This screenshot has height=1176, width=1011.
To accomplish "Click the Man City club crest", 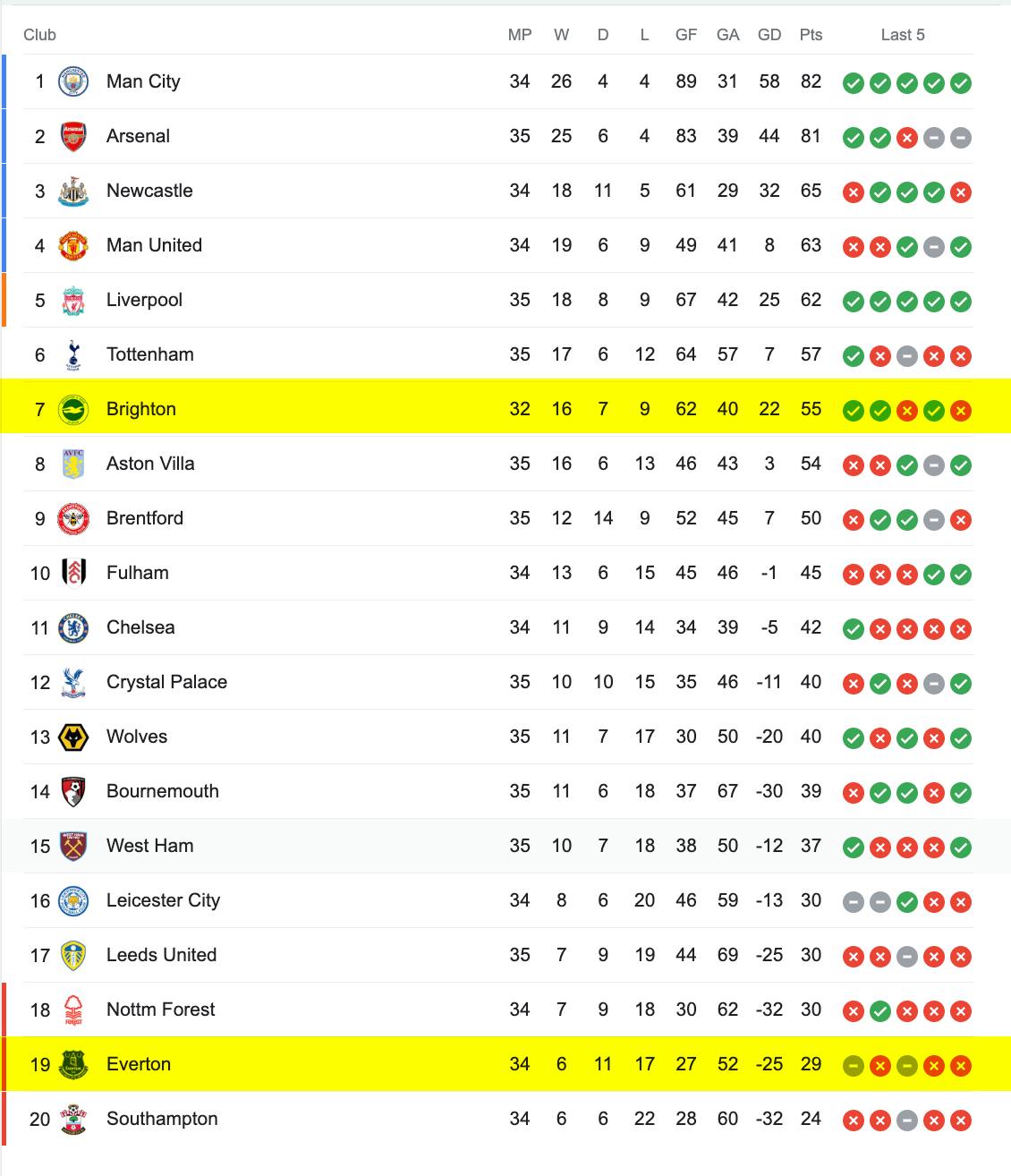I will [73, 81].
